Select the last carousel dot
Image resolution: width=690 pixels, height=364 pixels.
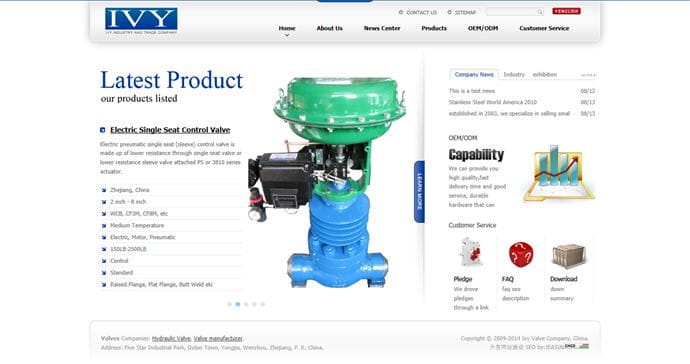click(263, 304)
